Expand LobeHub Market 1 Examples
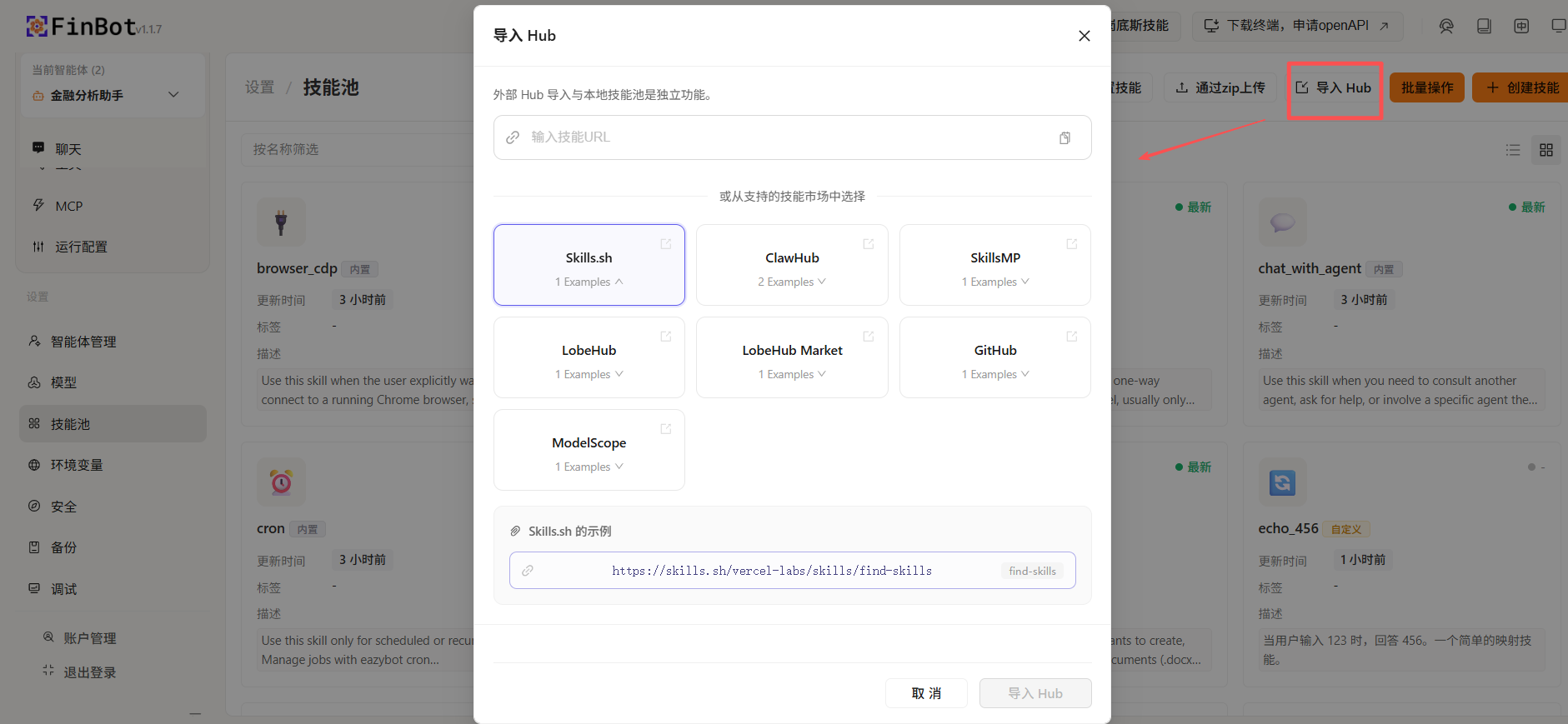The width and height of the screenshot is (1568, 724). [792, 374]
